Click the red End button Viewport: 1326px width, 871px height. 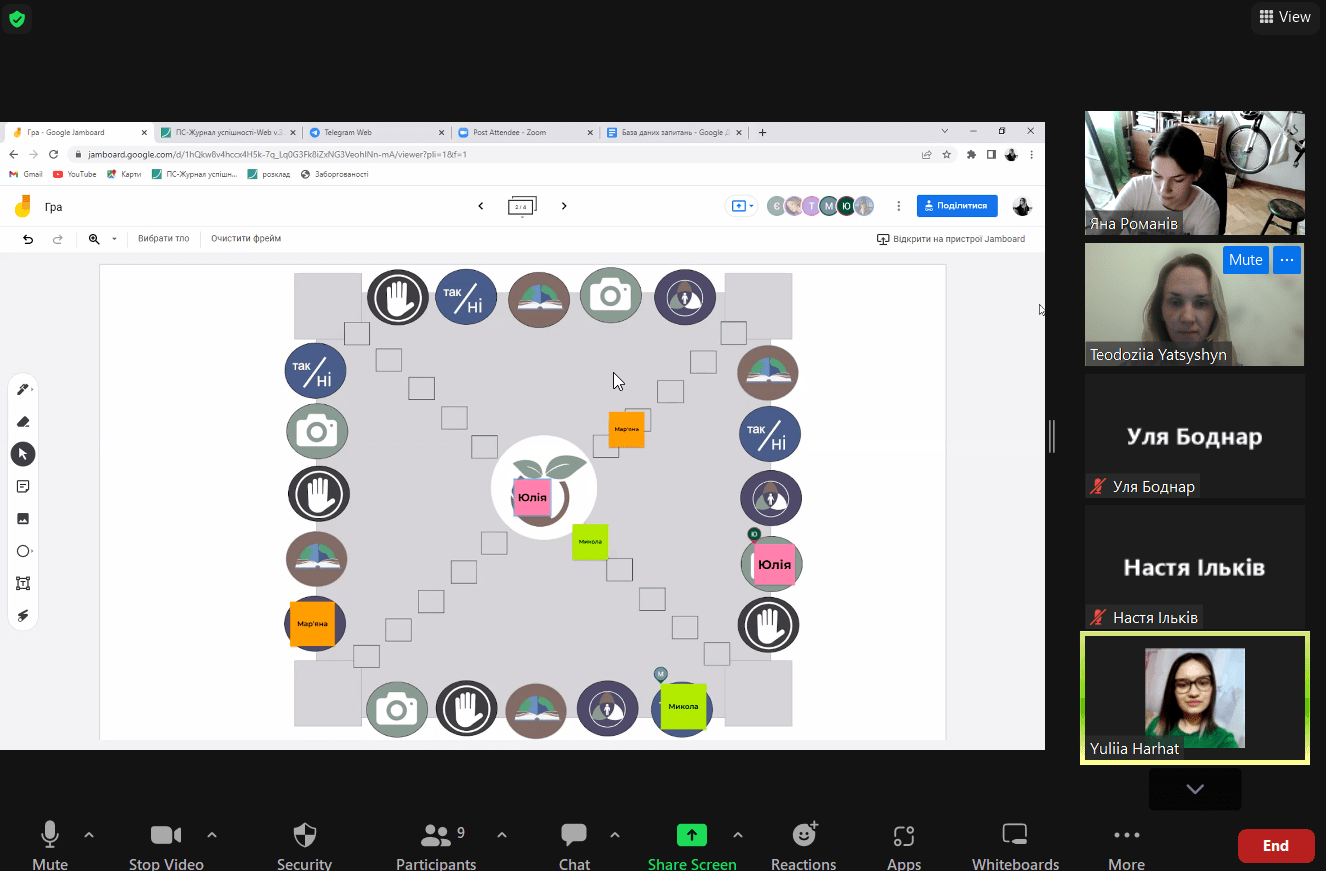pos(1275,846)
